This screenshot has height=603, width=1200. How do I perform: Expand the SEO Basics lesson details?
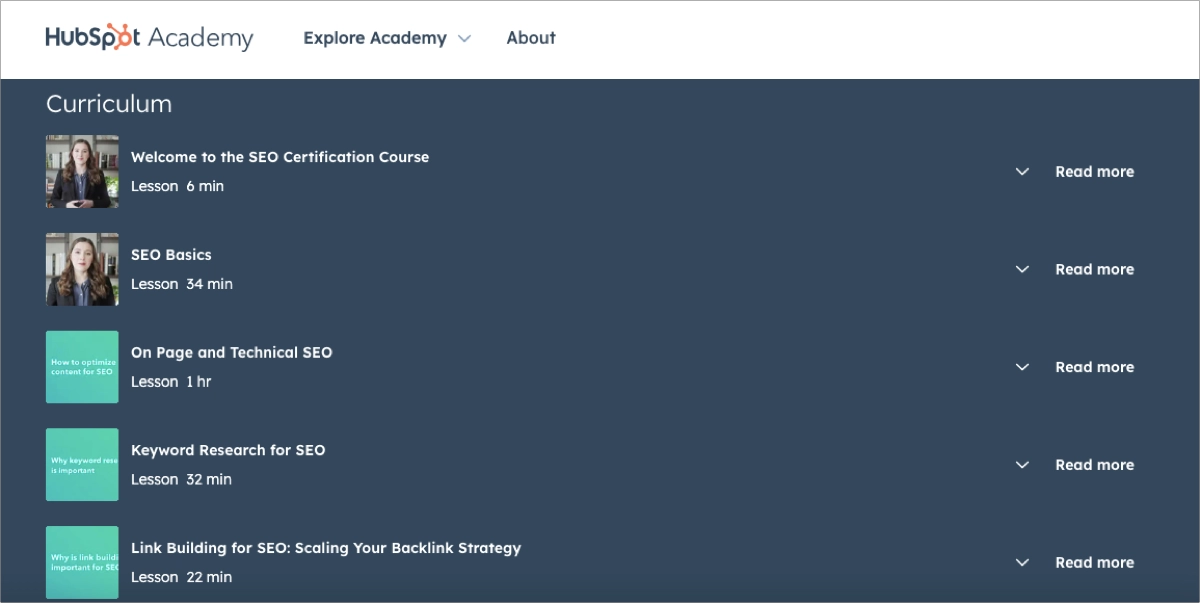tap(1022, 269)
